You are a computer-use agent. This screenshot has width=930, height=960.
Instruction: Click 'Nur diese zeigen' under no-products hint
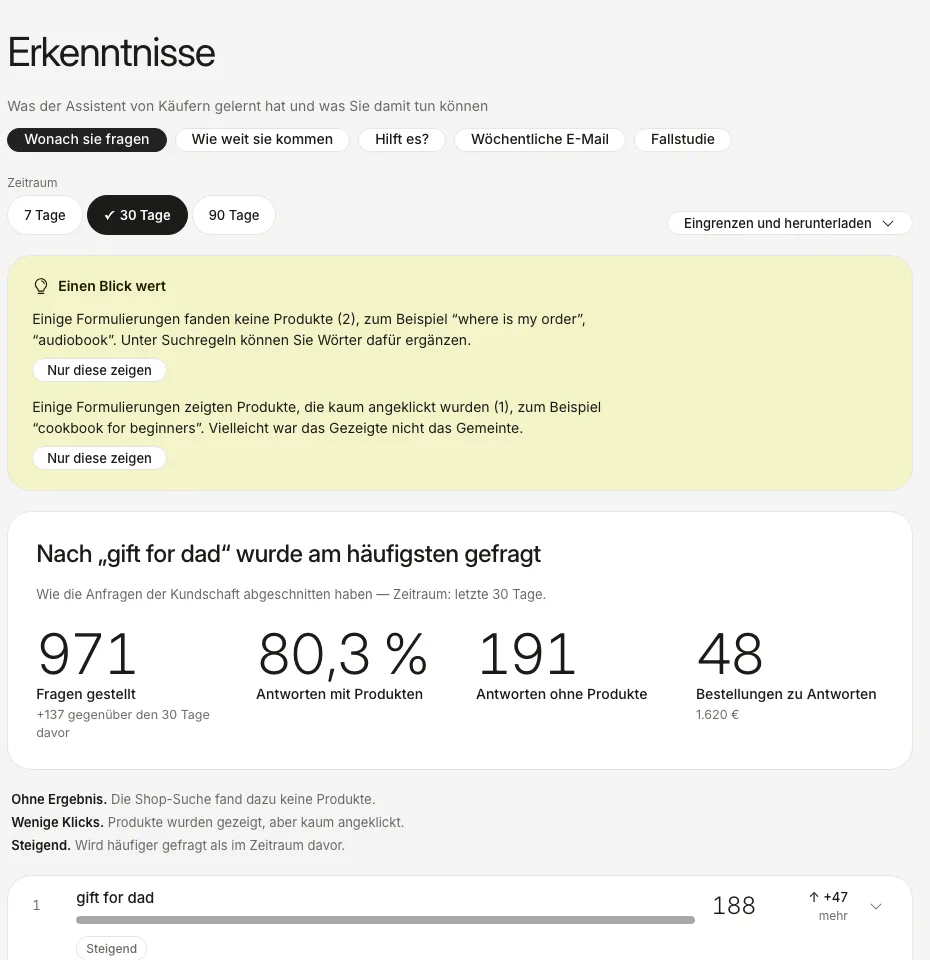click(x=99, y=370)
